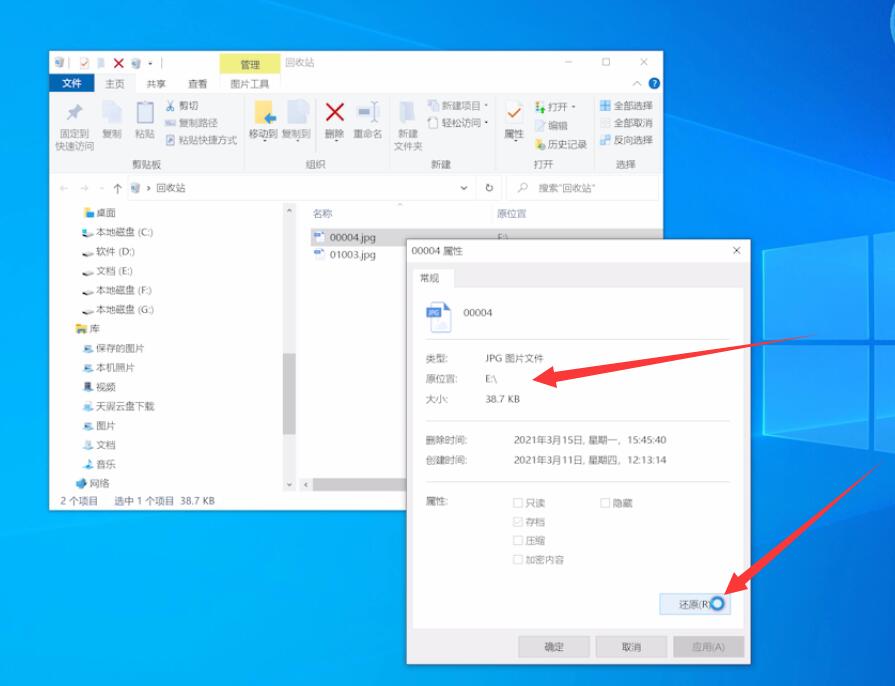
Task: Click the refresh button
Action: tap(489, 188)
